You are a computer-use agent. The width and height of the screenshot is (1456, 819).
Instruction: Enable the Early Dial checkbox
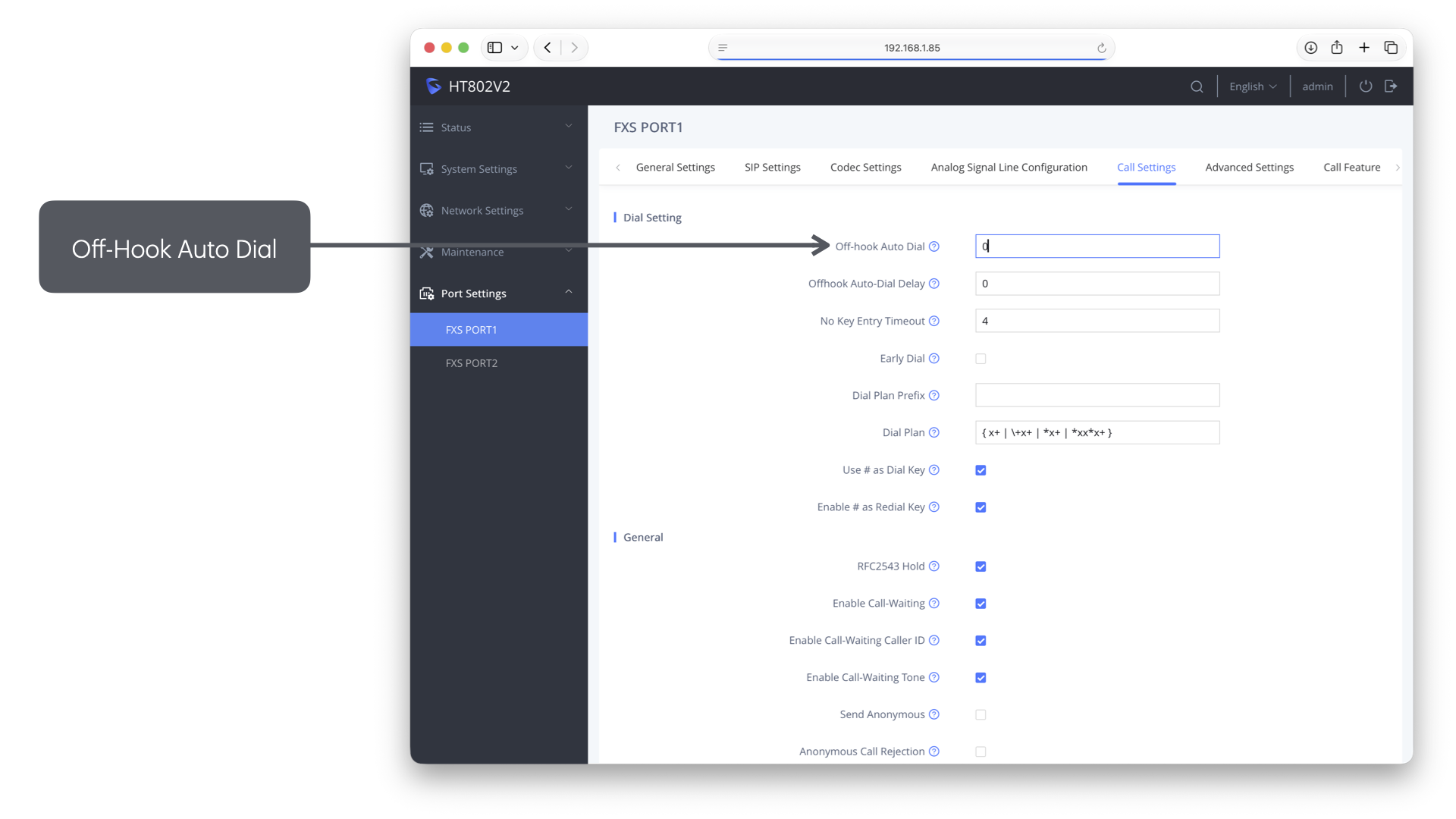coord(981,359)
